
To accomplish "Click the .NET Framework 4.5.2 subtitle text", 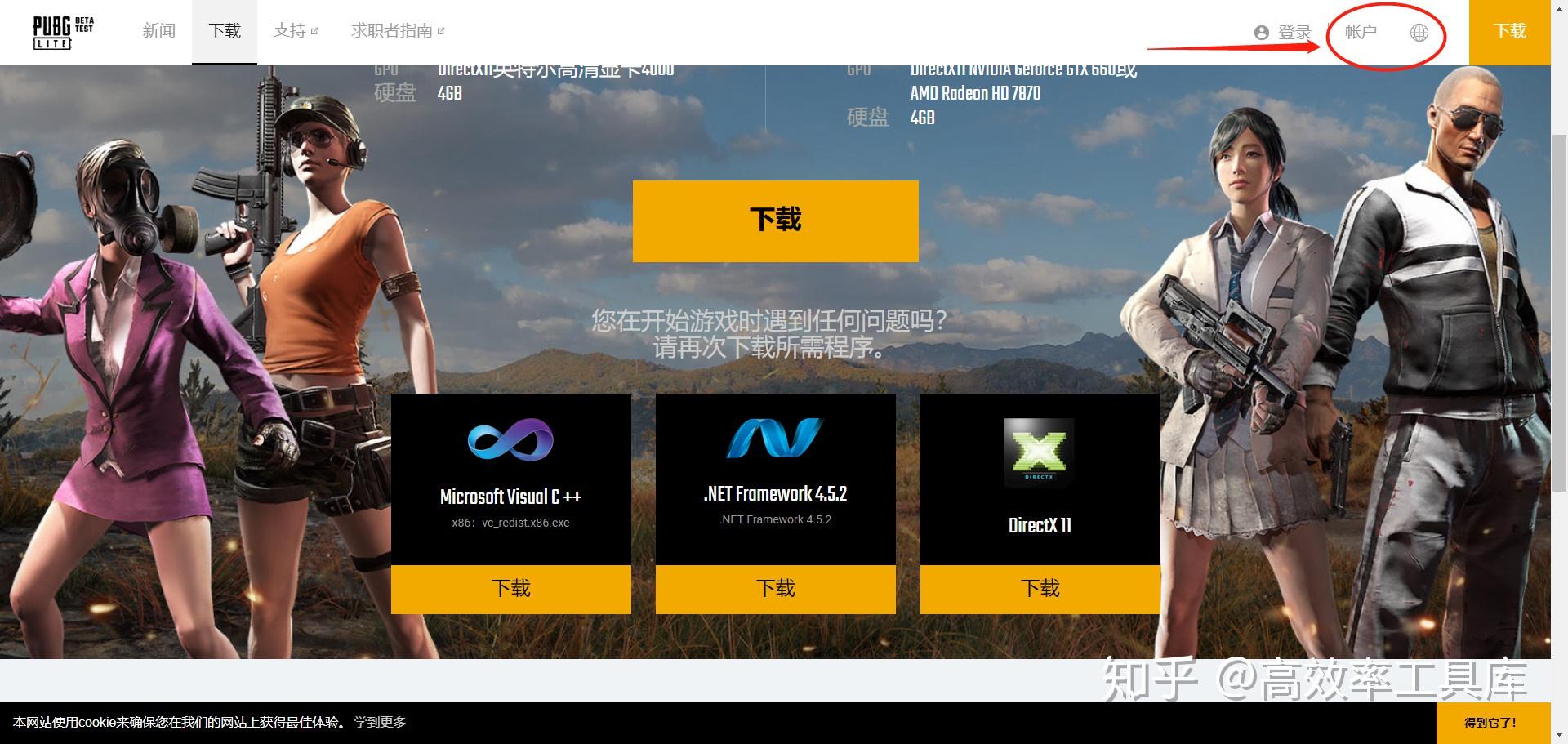I will 775,519.
